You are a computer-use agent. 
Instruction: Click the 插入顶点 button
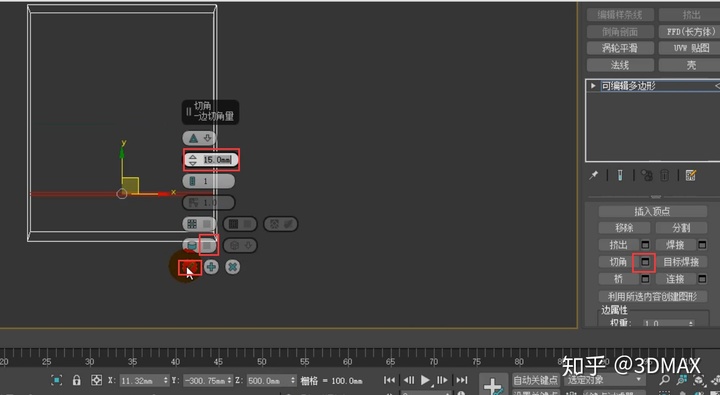click(652, 211)
